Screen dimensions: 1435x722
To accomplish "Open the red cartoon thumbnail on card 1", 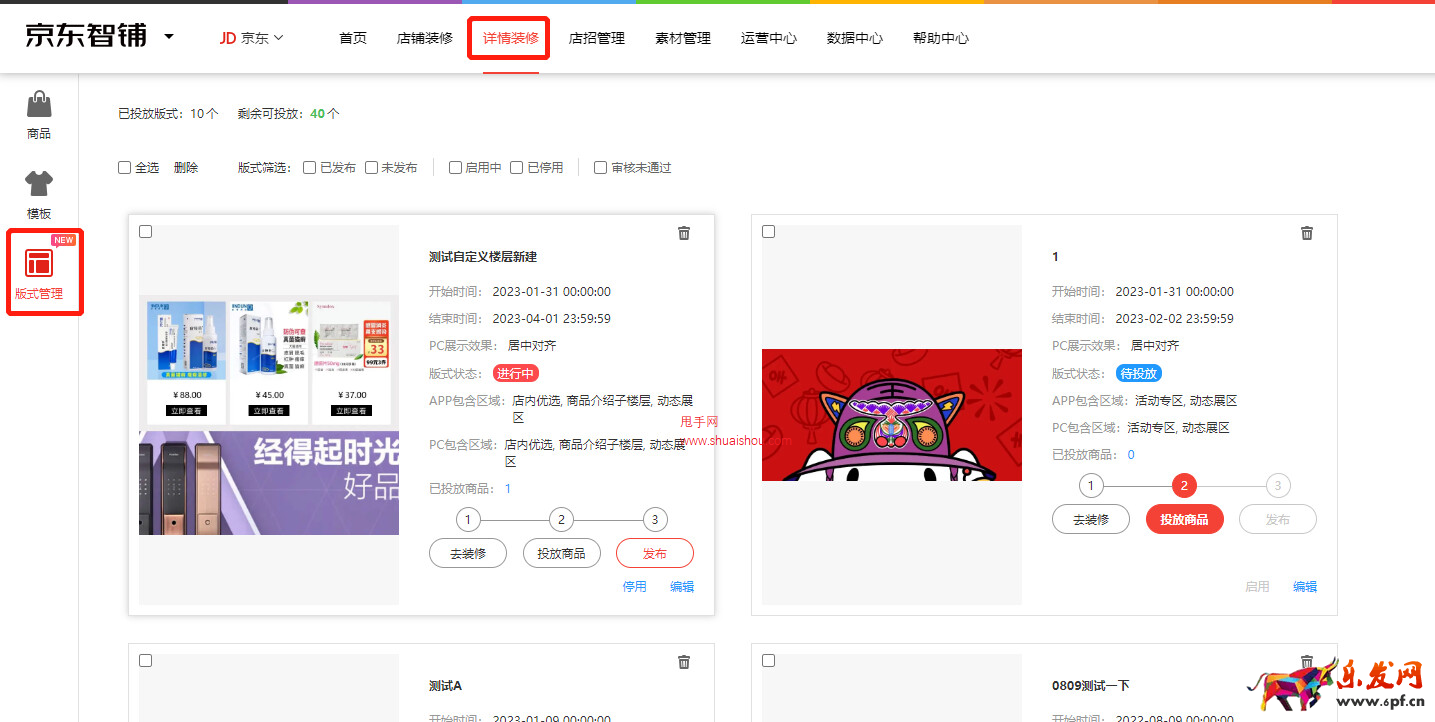I will (892, 415).
